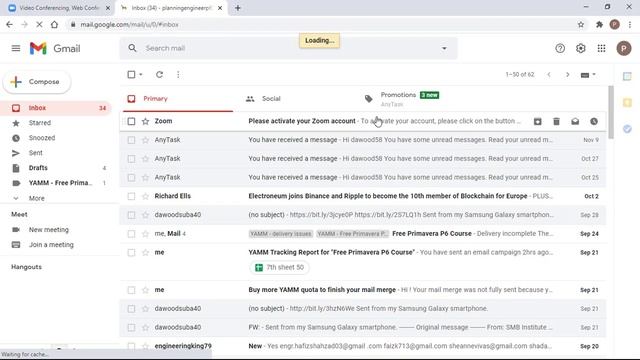
Task: Tick the Buy more YAMM quota checkbox
Action: coord(131,290)
